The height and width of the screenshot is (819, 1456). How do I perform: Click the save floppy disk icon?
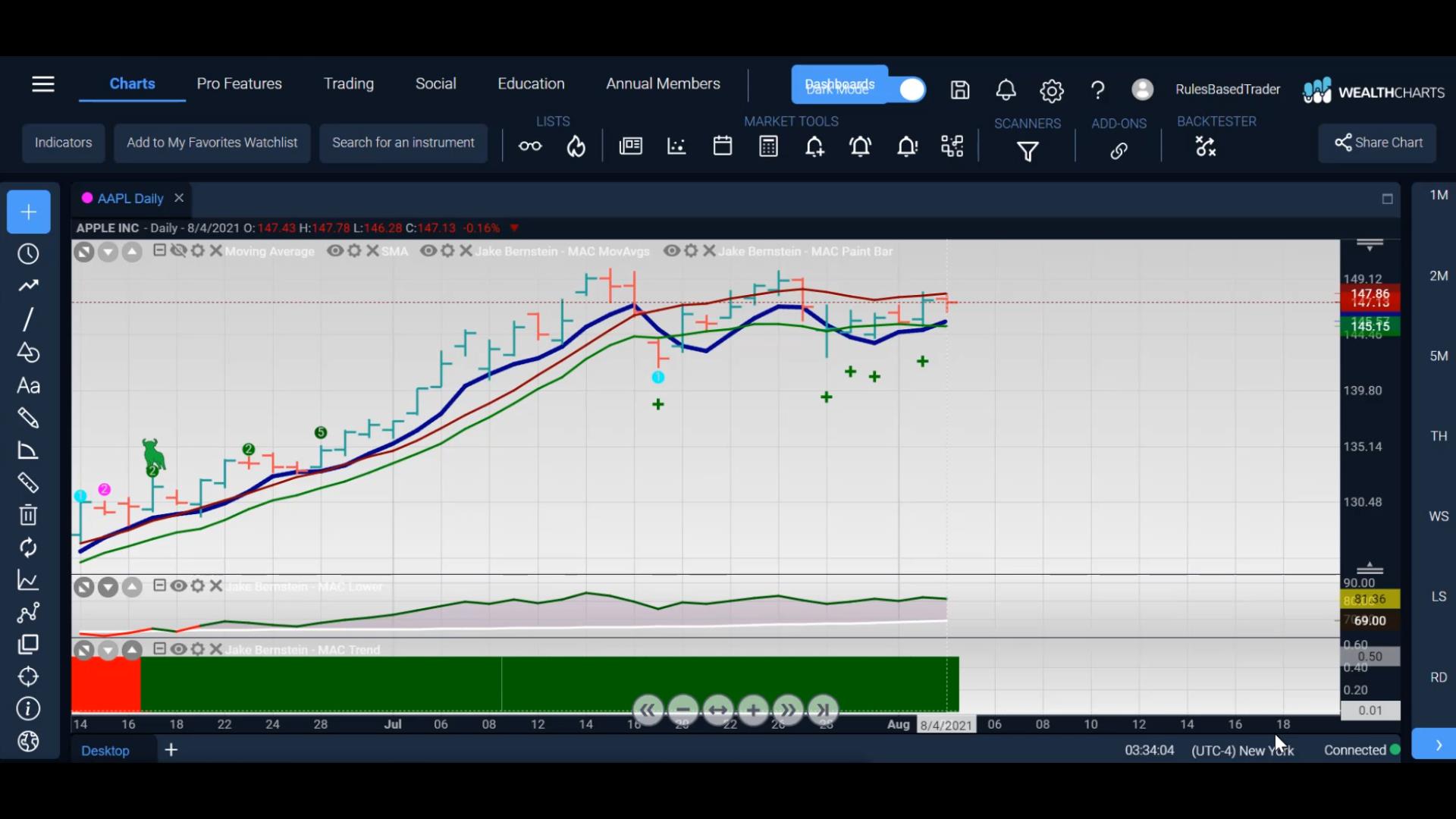960,90
